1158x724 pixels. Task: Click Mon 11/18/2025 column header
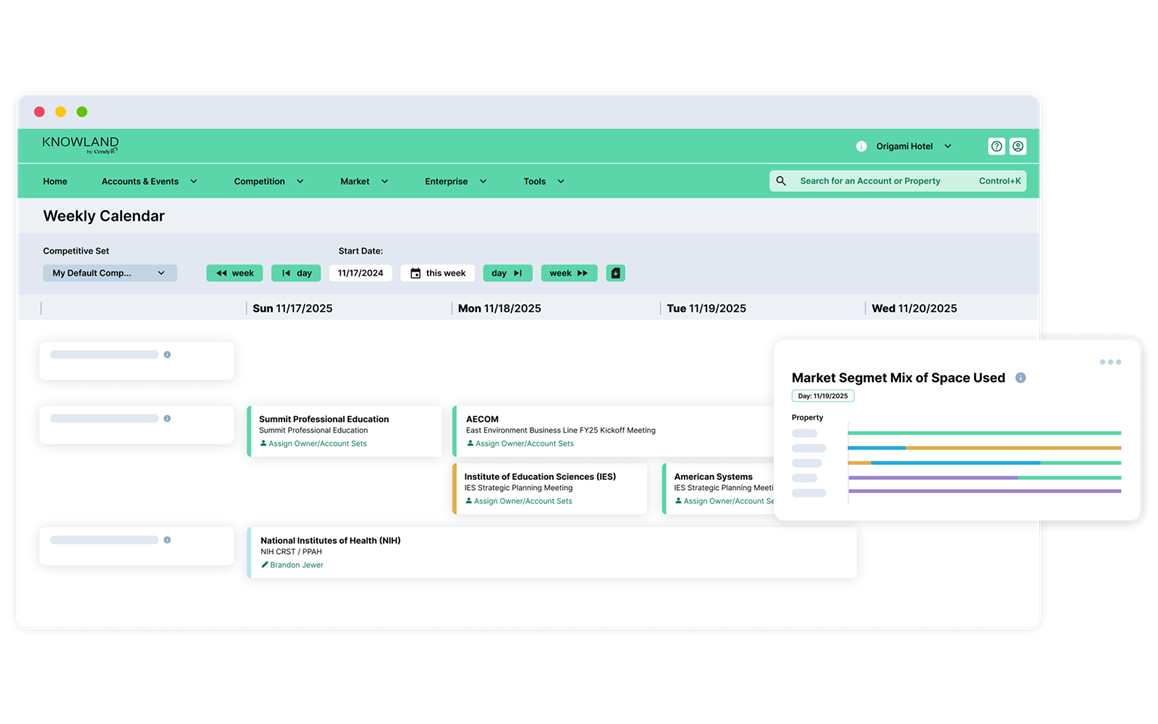499,308
